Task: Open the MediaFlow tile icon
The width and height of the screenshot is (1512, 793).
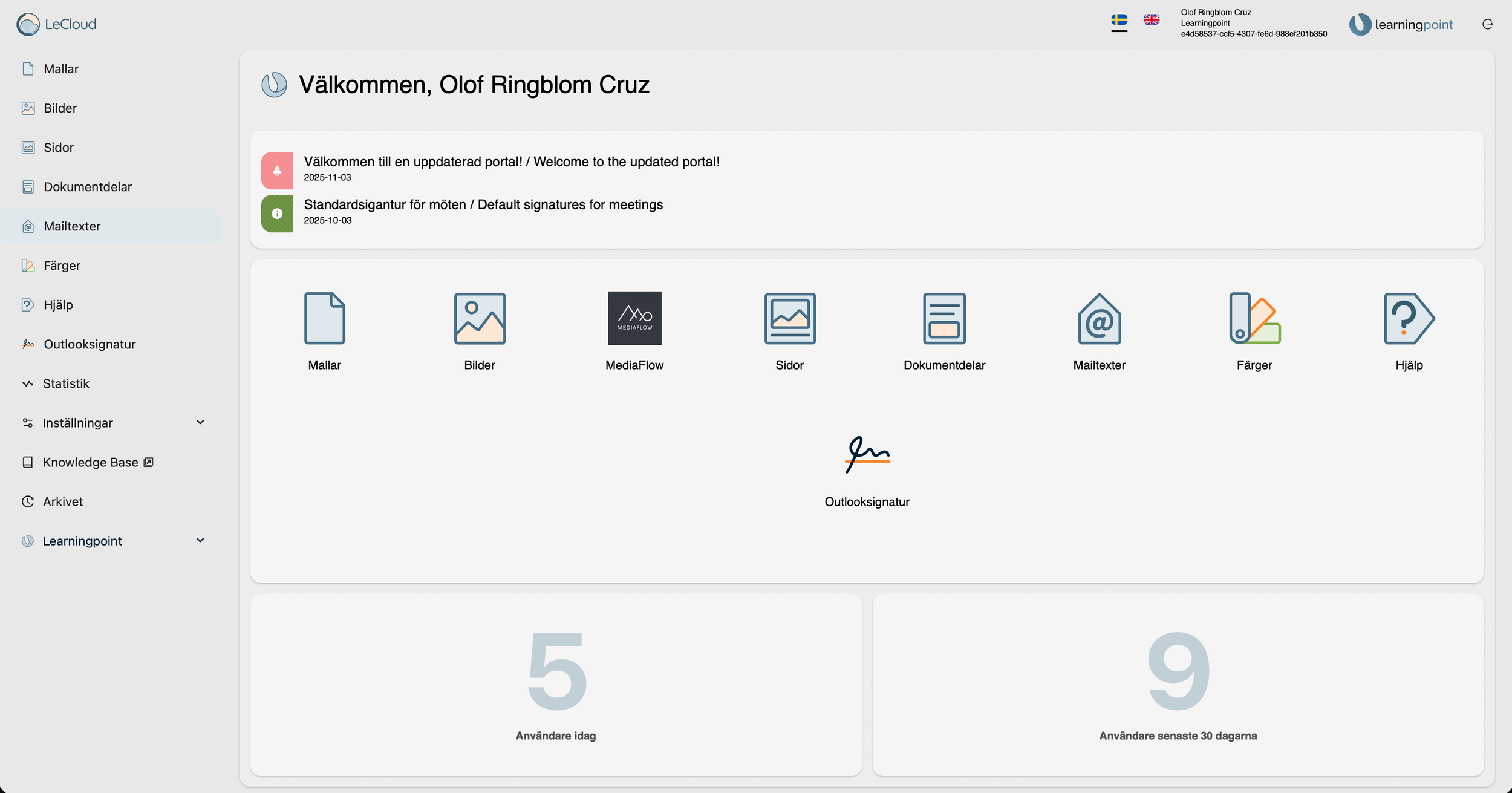Action: [x=634, y=318]
